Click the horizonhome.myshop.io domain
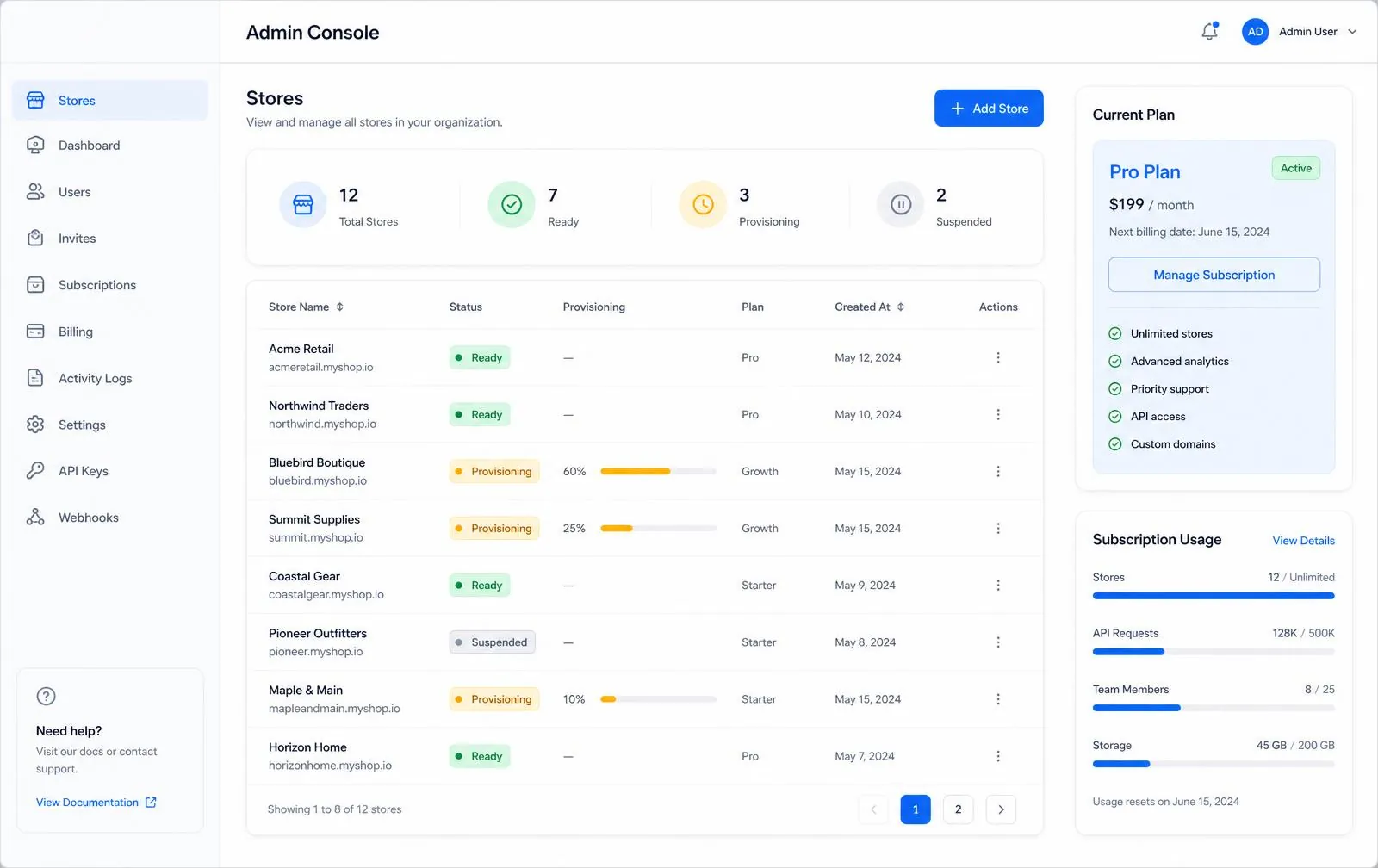The width and height of the screenshot is (1378, 868). [x=330, y=766]
